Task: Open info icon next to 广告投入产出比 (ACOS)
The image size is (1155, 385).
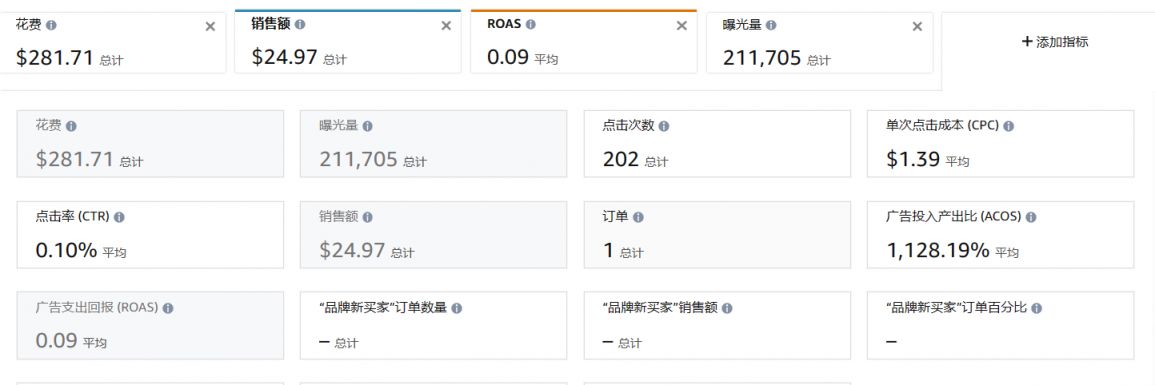Action: tap(1031, 217)
